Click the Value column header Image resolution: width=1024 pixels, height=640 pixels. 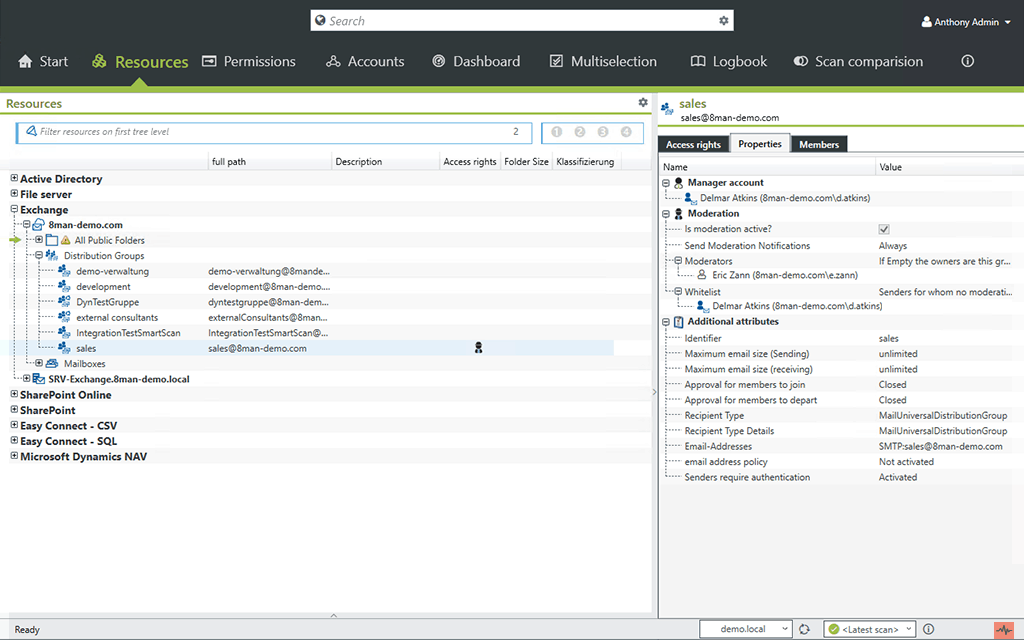point(949,167)
